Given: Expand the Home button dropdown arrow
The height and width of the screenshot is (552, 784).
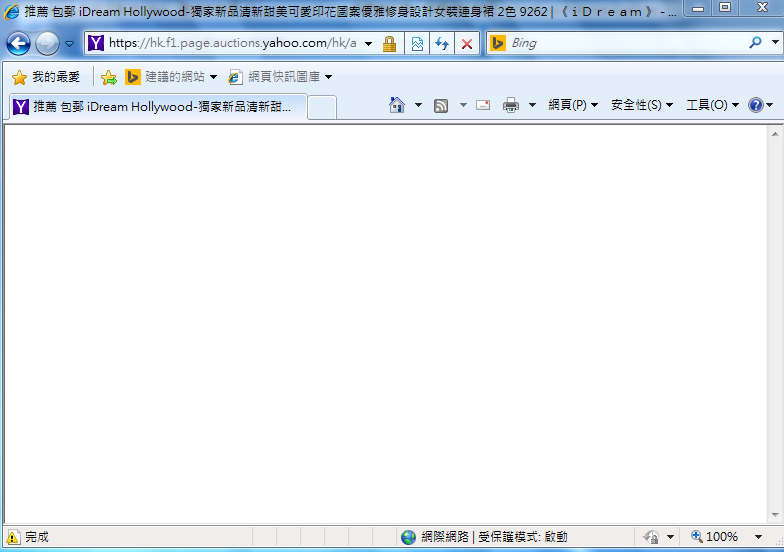Looking at the screenshot, I should point(418,105).
